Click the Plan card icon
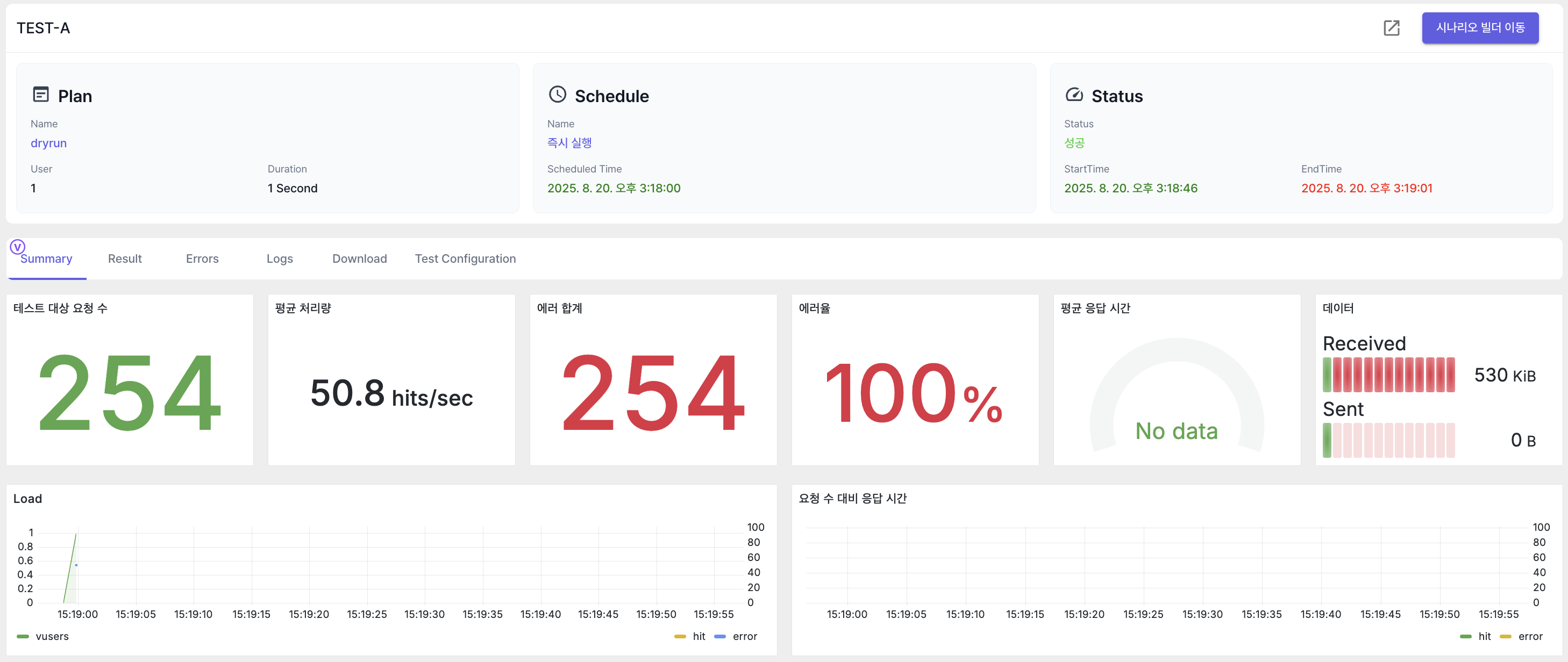 coord(41,95)
